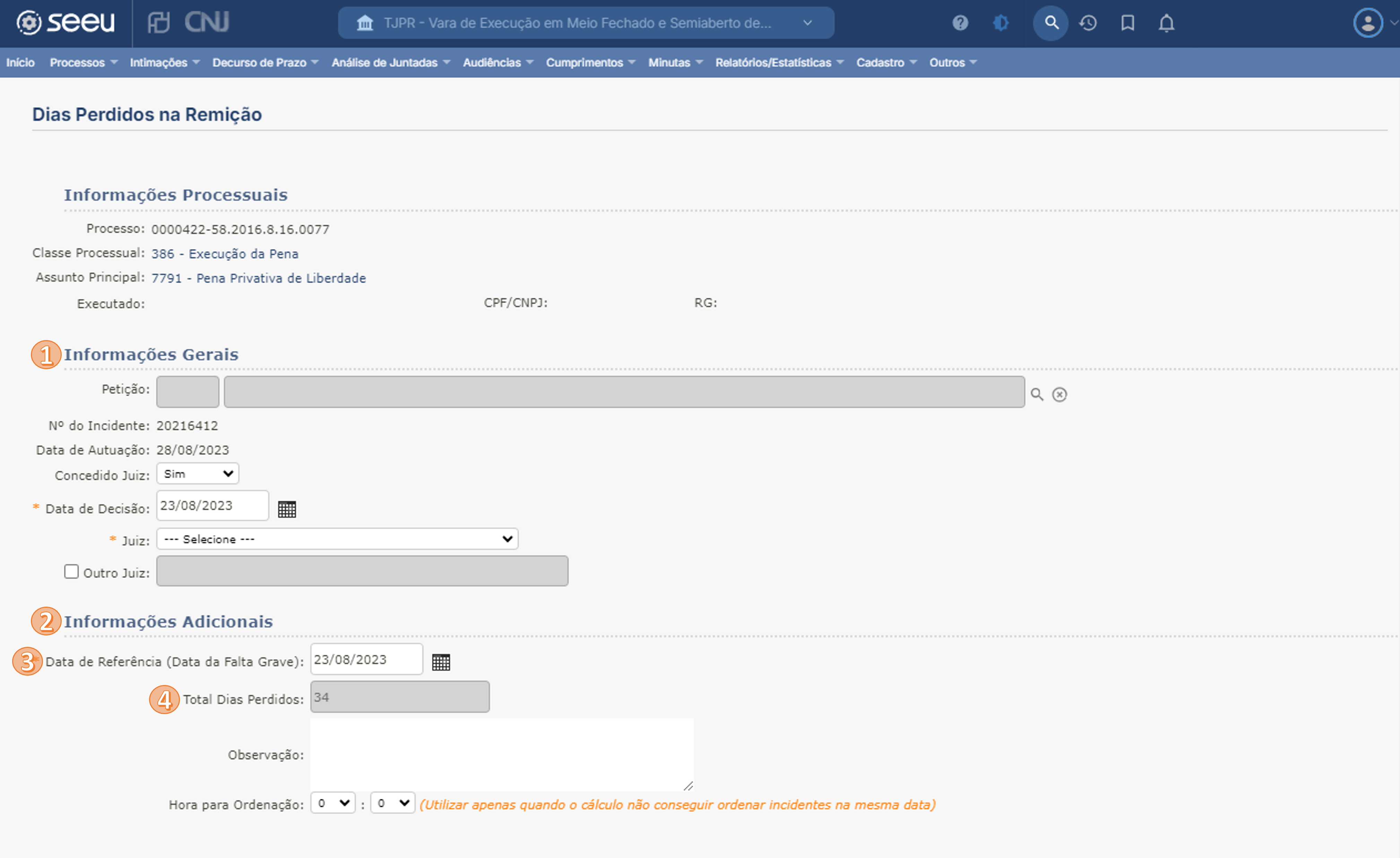Click the Outro Juiz text field

click(x=362, y=571)
